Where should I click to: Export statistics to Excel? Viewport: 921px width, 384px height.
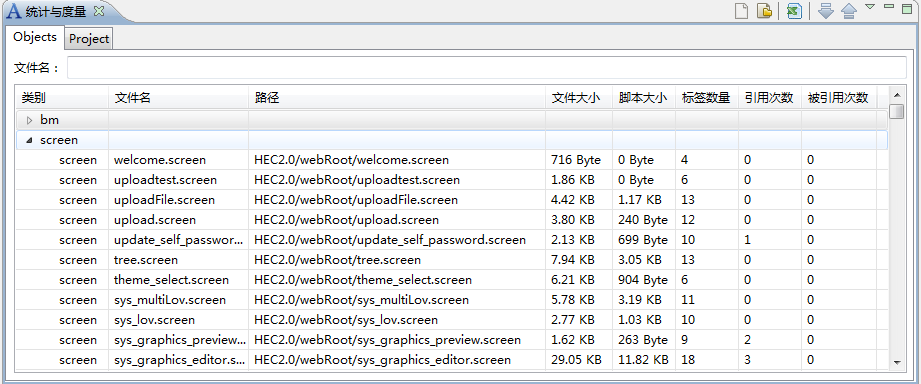tap(794, 11)
